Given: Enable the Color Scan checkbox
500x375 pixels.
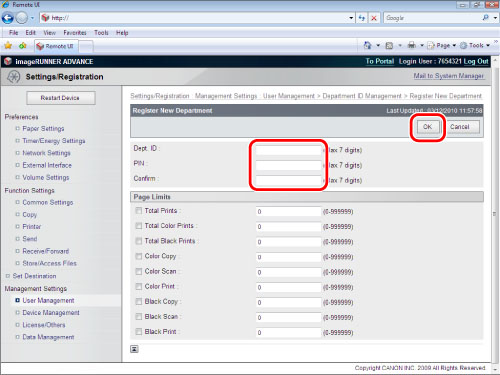Looking at the screenshot, I should coord(139,271).
